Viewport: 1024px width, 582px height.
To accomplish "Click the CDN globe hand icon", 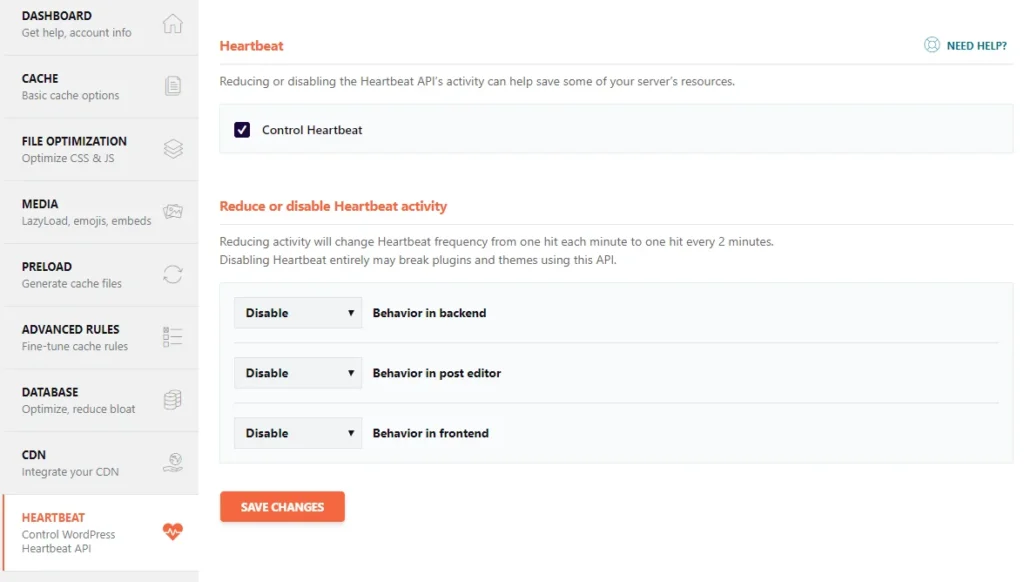I will click(x=173, y=462).
